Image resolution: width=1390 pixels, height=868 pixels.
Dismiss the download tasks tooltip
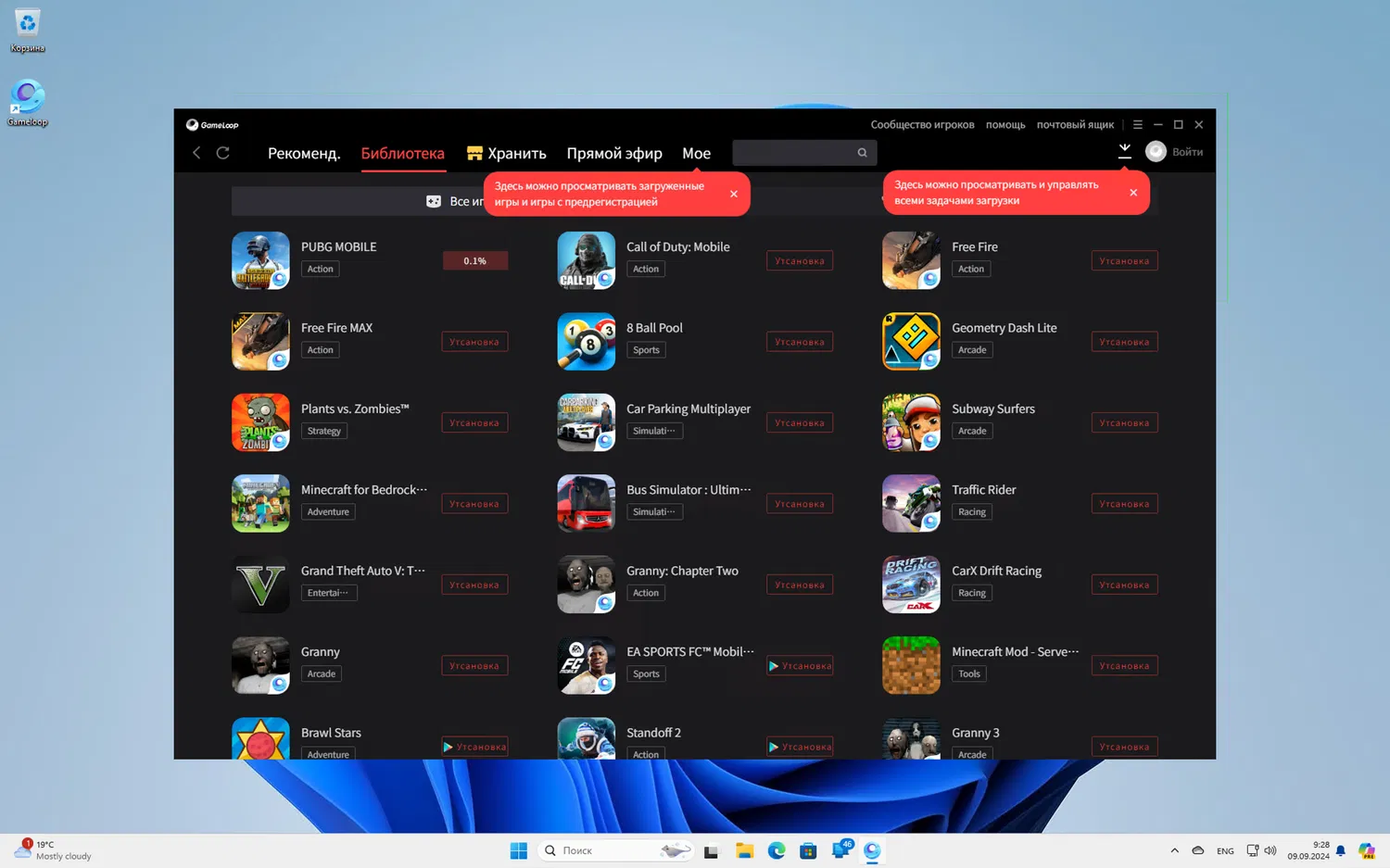click(x=1133, y=193)
